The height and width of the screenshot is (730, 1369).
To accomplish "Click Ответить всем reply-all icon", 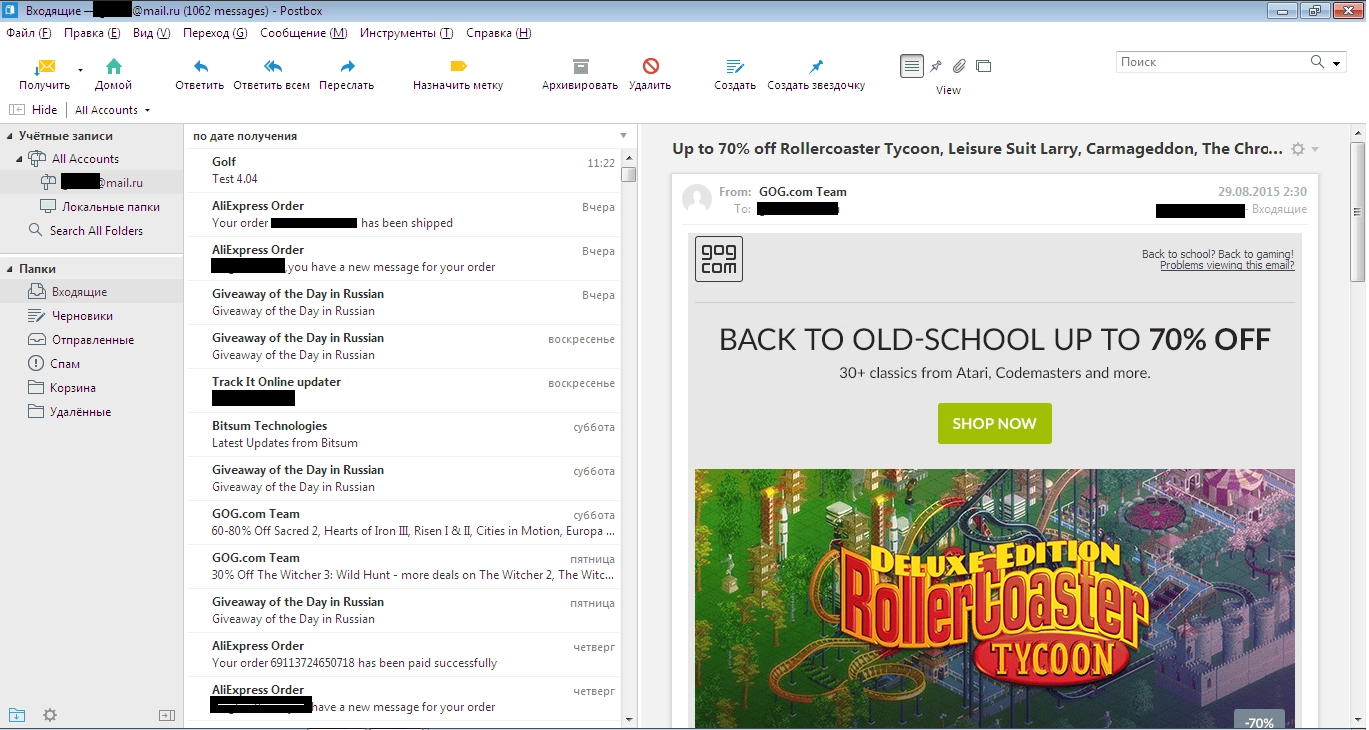I will 272,67.
